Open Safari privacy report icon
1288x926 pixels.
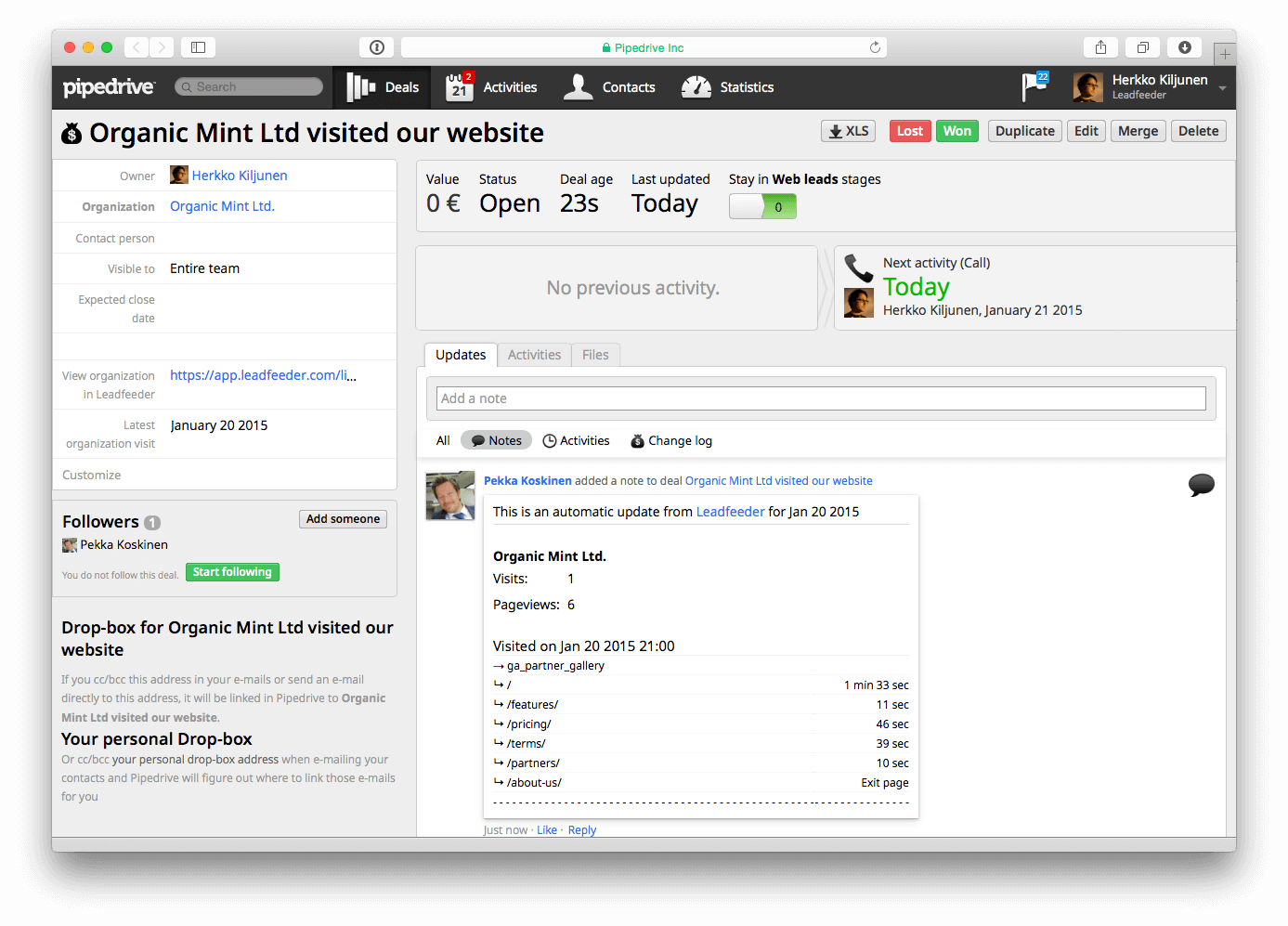tap(377, 47)
